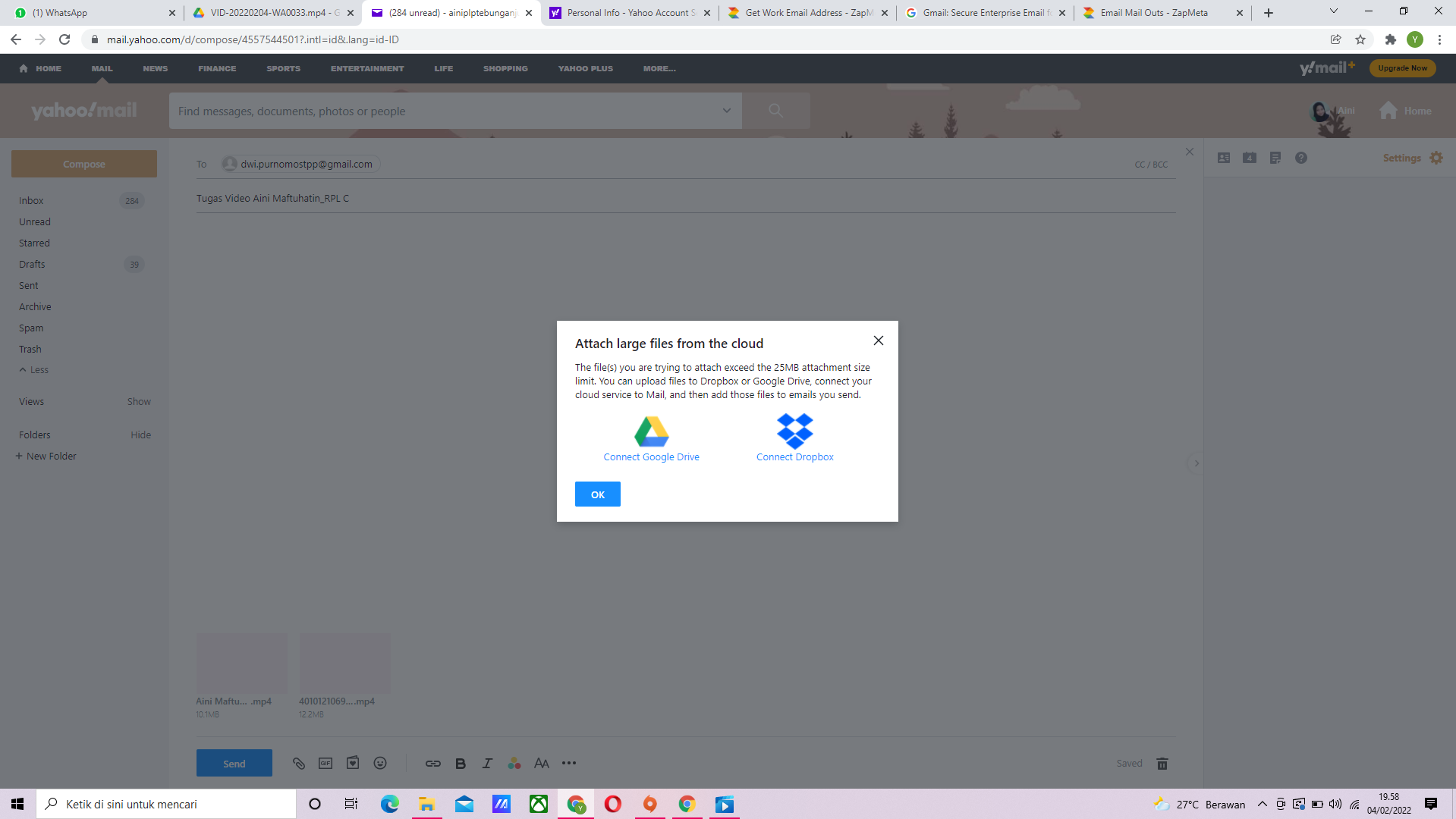
Task: Open the Archive folder
Action: [x=35, y=307]
